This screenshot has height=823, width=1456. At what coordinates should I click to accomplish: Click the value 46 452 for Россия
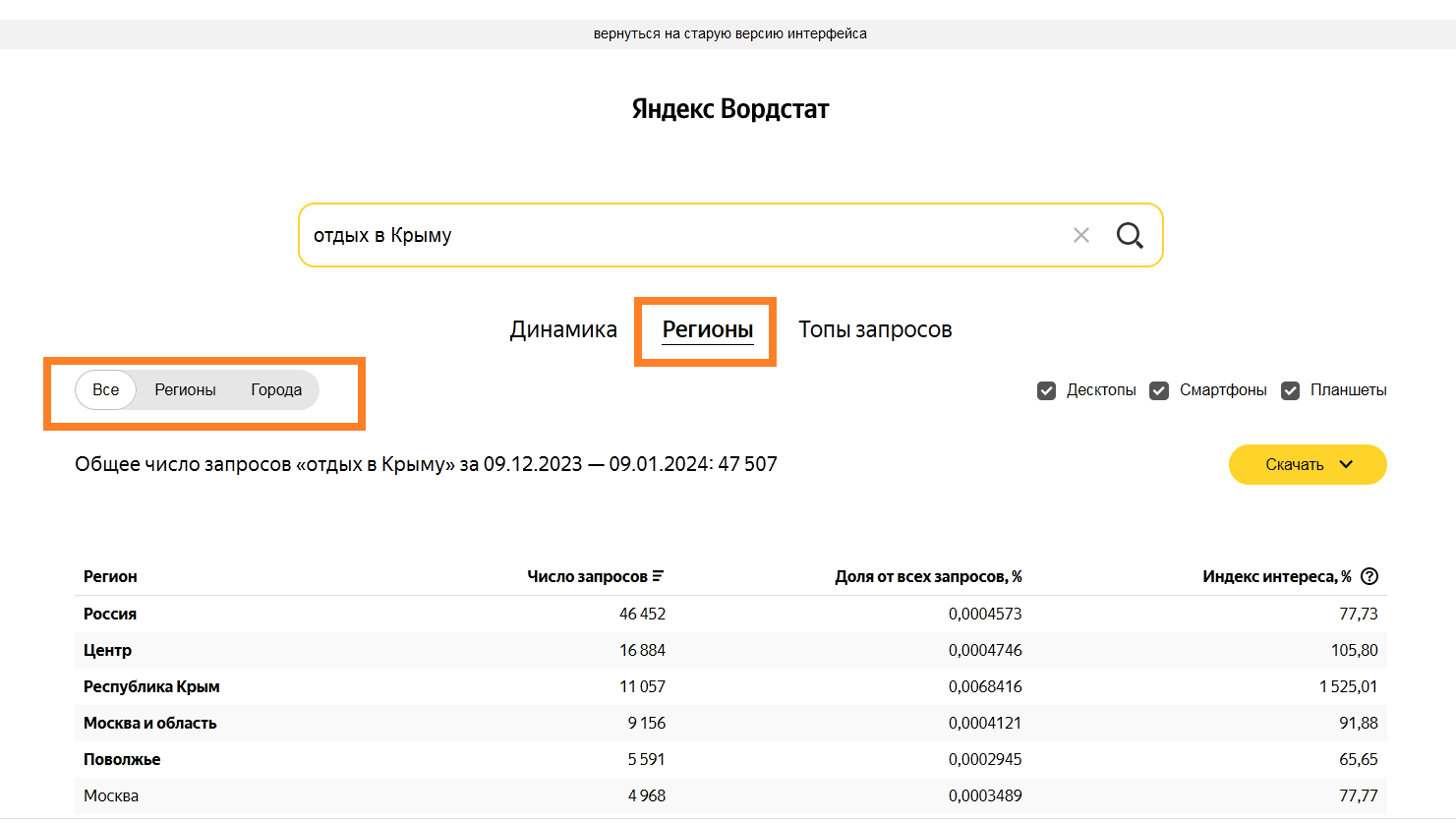point(642,614)
